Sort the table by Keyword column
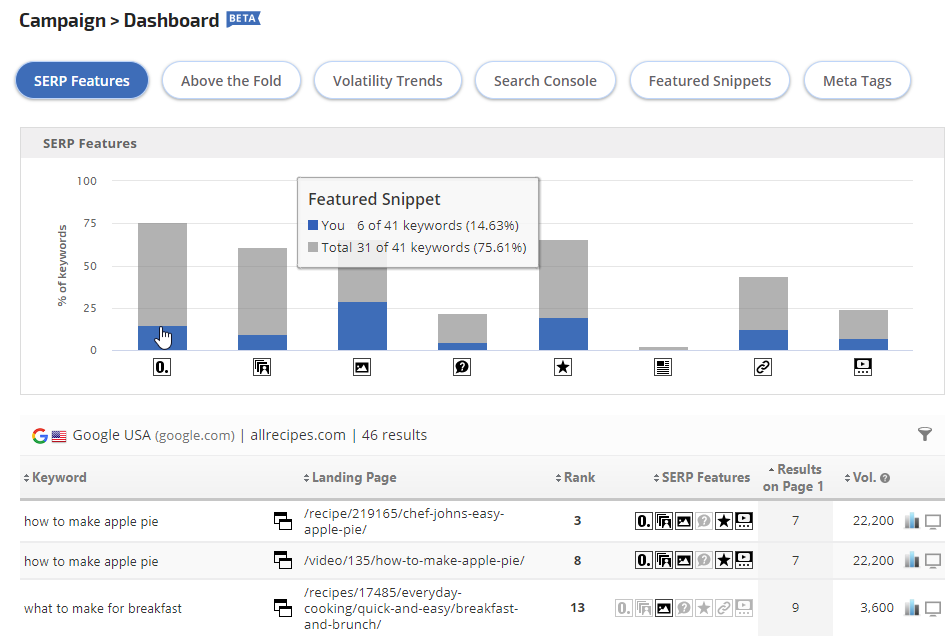The image size is (951, 636). 59,478
